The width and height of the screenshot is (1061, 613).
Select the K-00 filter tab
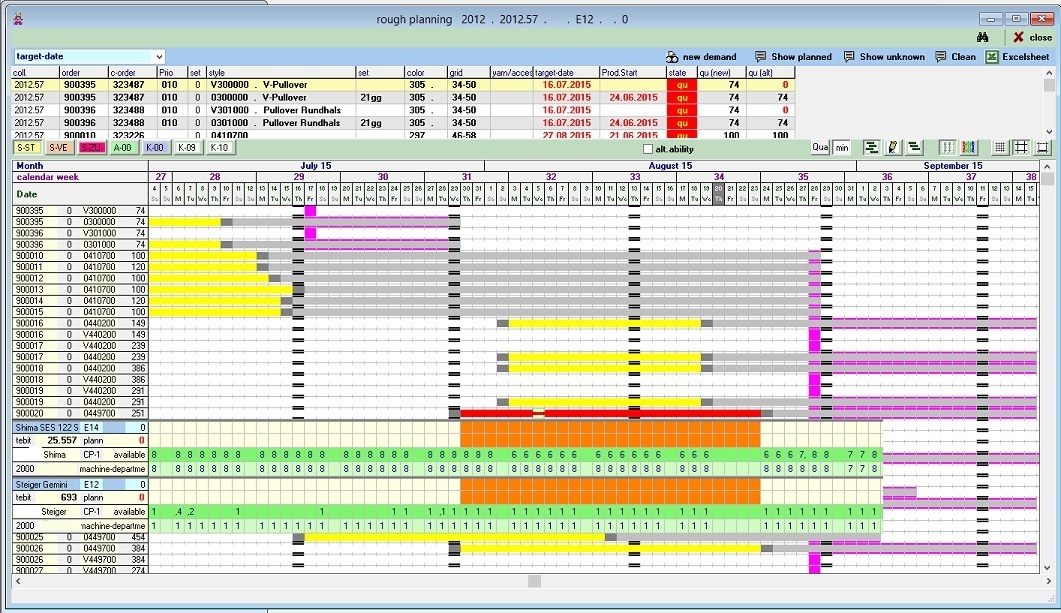pos(154,148)
